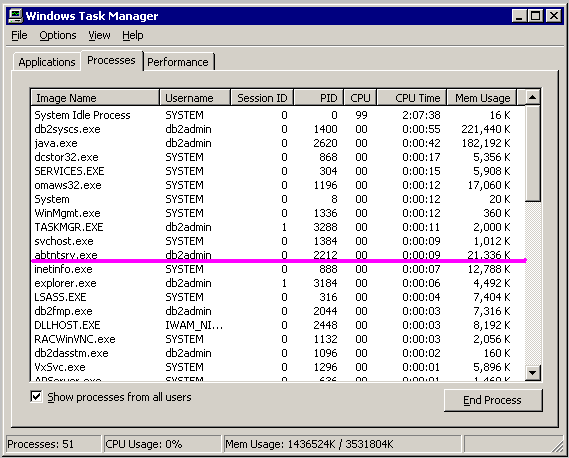
Task: Click the Task Manager title bar icon
Action: pyautogui.click(x=16, y=16)
